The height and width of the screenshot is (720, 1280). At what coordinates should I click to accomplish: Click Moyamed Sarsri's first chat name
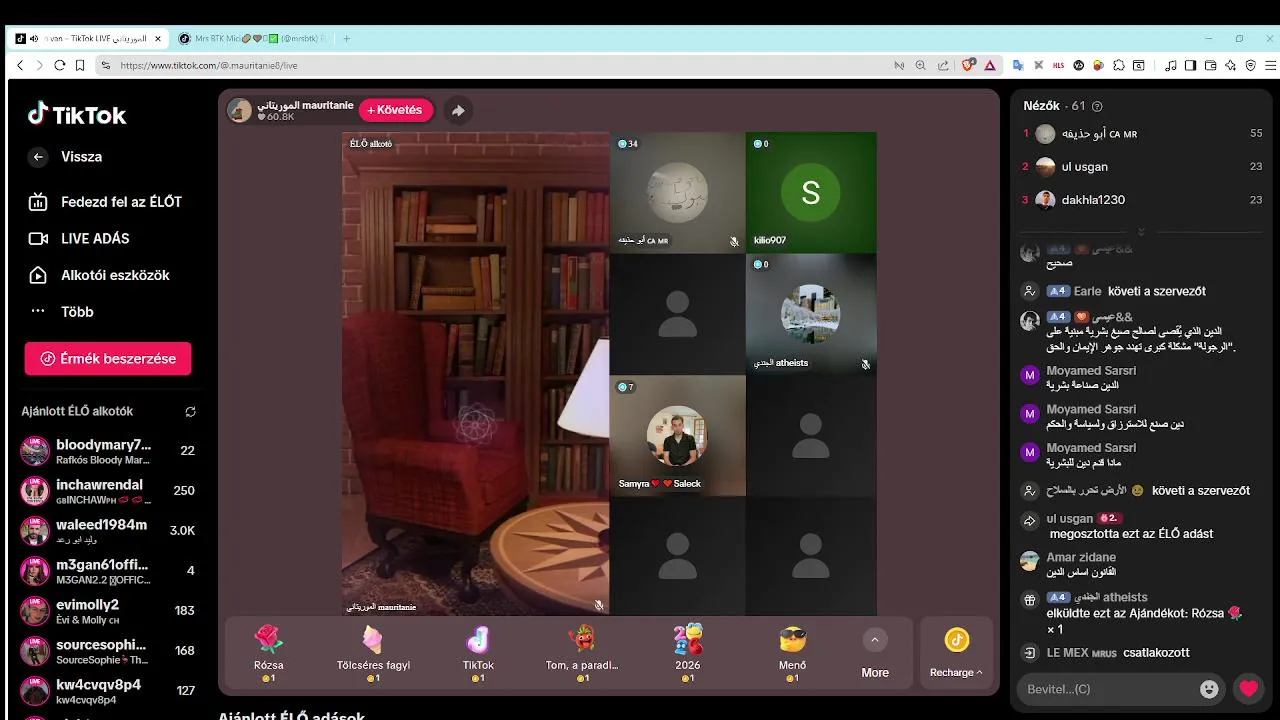tap(1091, 371)
